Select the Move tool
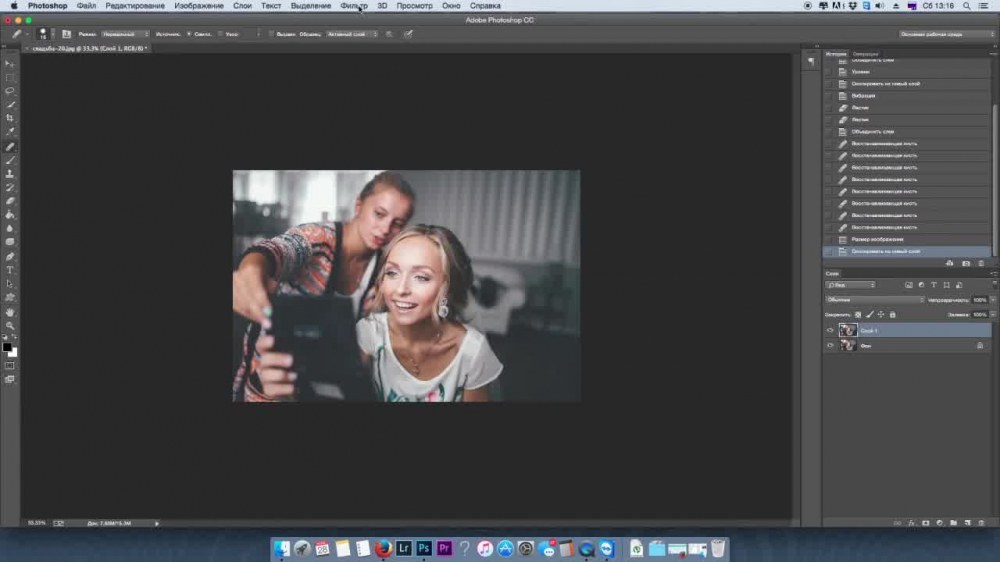This screenshot has height=562, width=1000. tap(11, 63)
